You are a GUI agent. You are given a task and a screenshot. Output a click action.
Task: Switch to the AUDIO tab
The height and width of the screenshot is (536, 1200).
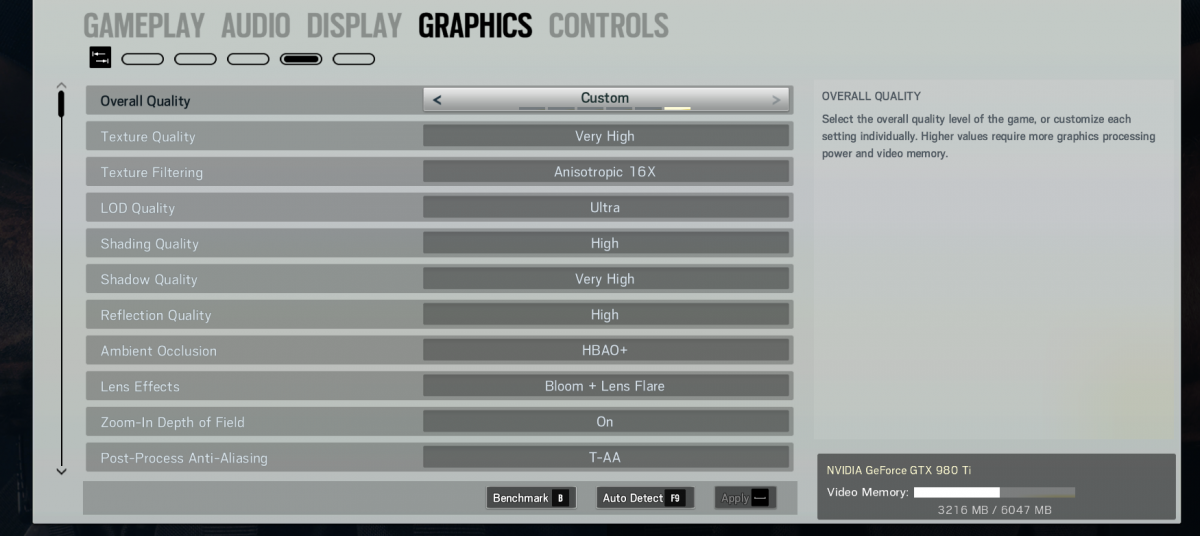click(256, 25)
